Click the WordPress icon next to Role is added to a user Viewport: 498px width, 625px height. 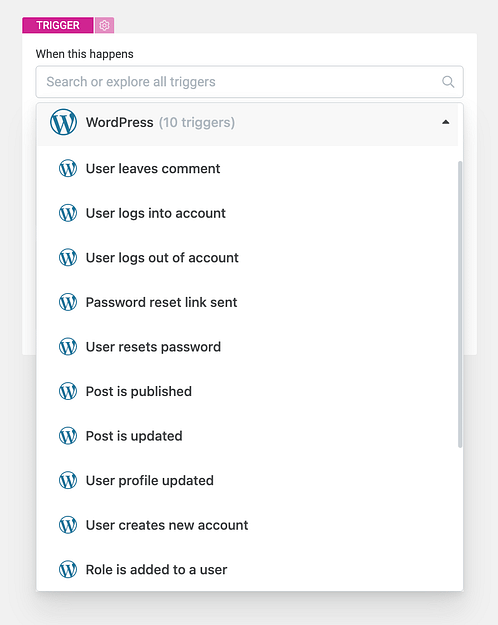pos(68,569)
